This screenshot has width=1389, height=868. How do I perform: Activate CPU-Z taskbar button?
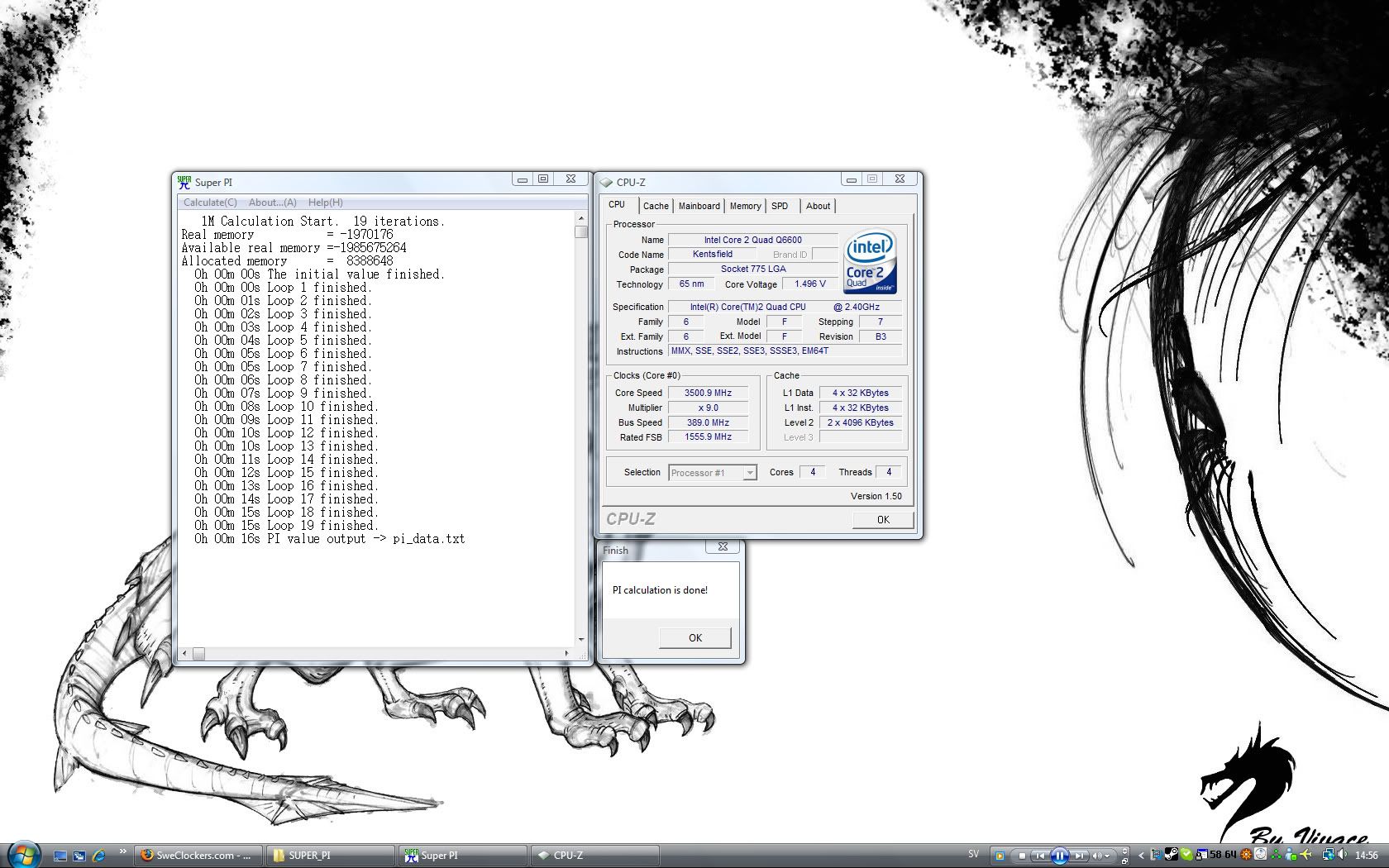click(x=595, y=856)
